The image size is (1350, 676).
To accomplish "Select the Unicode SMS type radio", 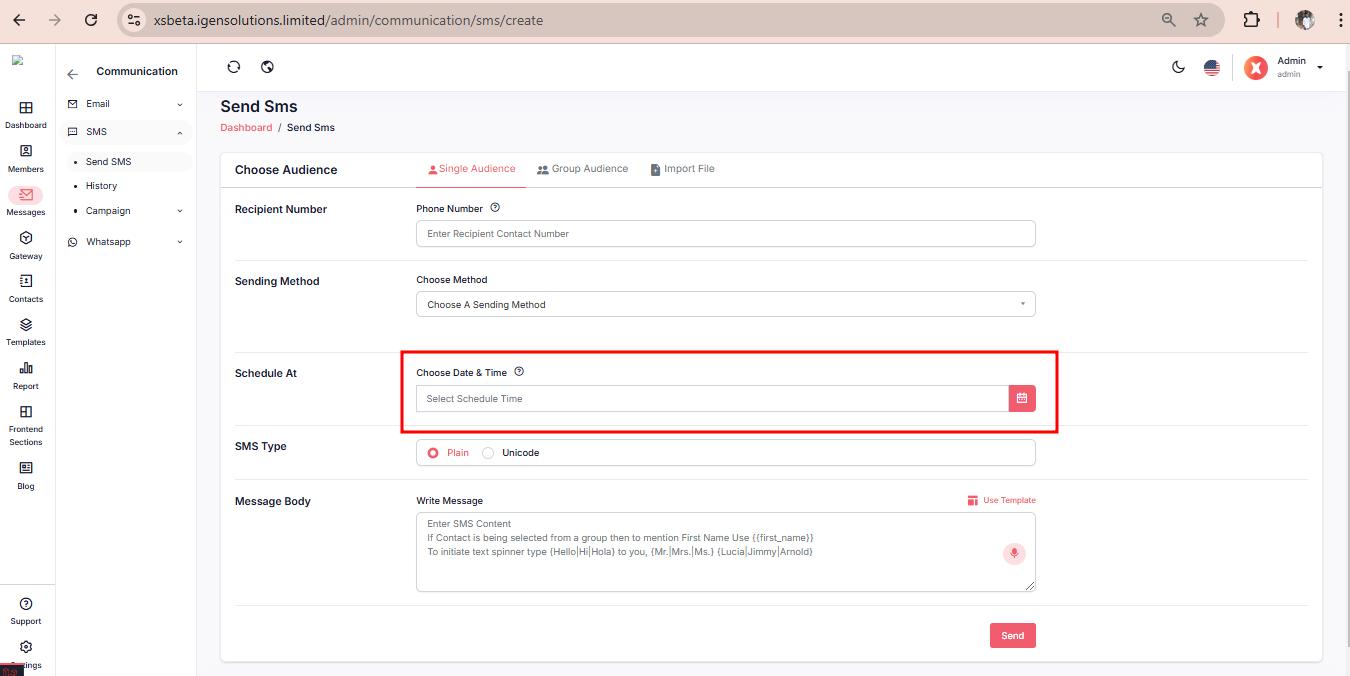I will pos(488,453).
